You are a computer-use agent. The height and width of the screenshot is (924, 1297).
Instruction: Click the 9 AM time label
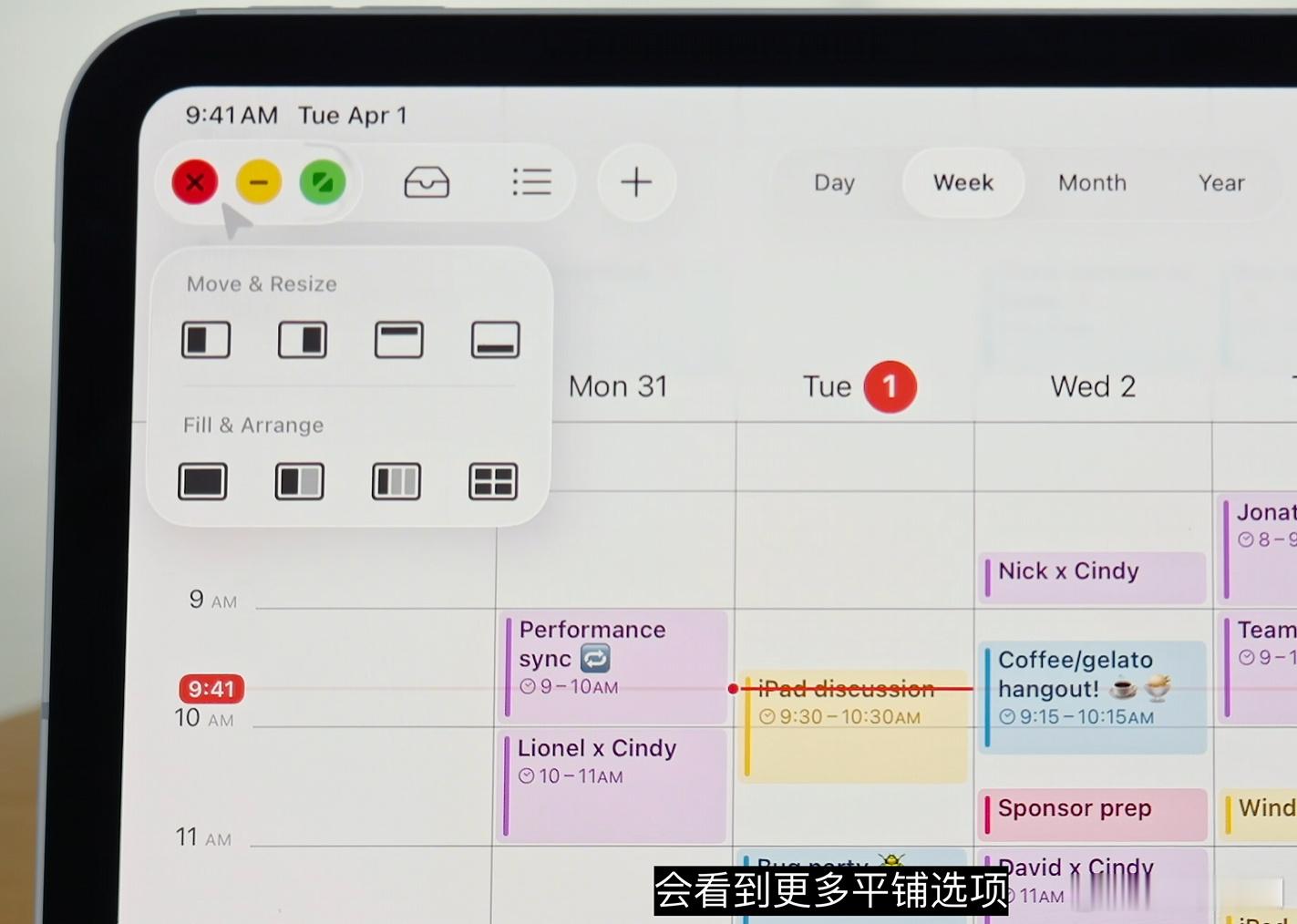click(x=213, y=600)
